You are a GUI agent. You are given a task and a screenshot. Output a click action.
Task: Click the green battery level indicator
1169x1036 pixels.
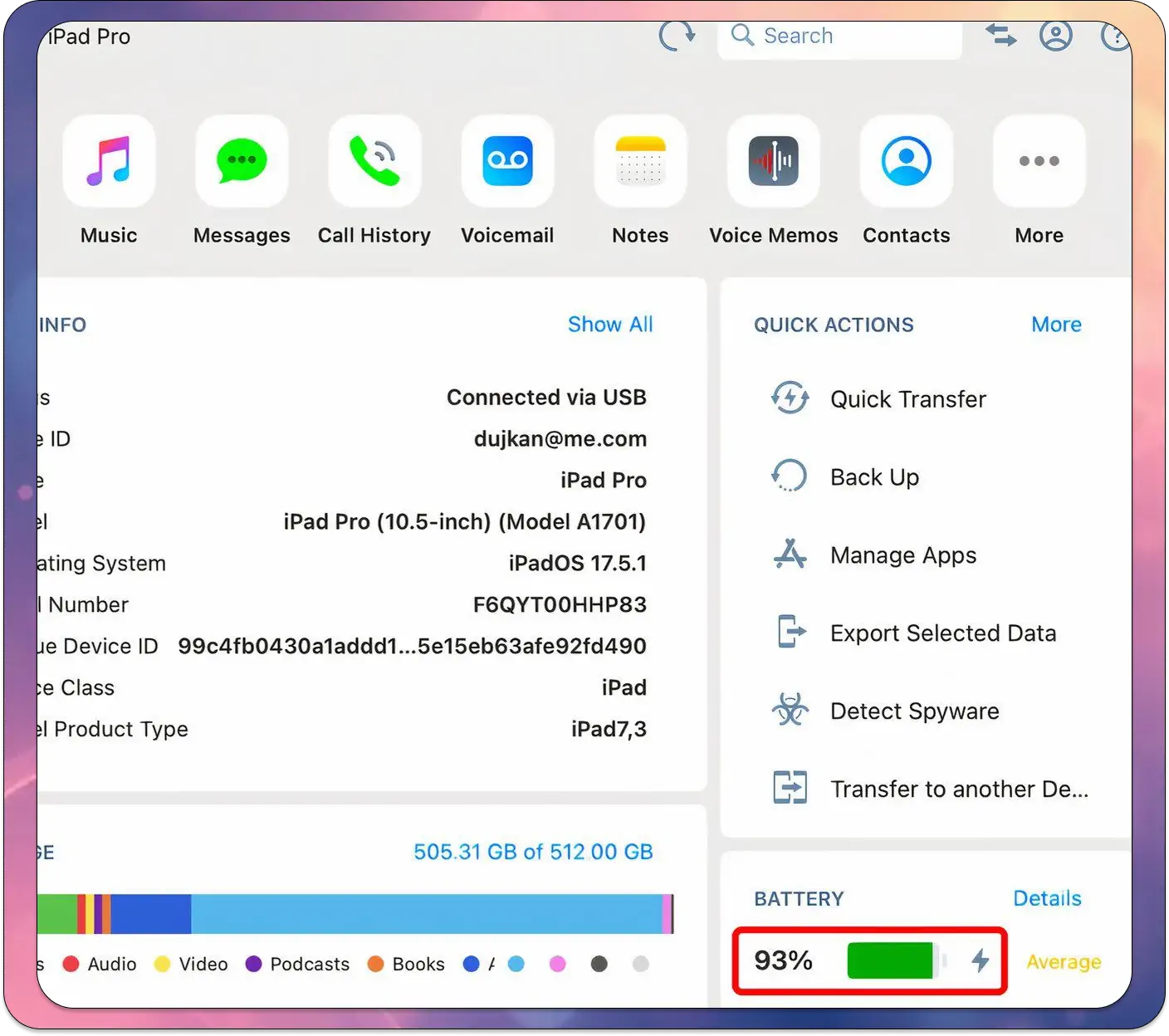coord(897,960)
